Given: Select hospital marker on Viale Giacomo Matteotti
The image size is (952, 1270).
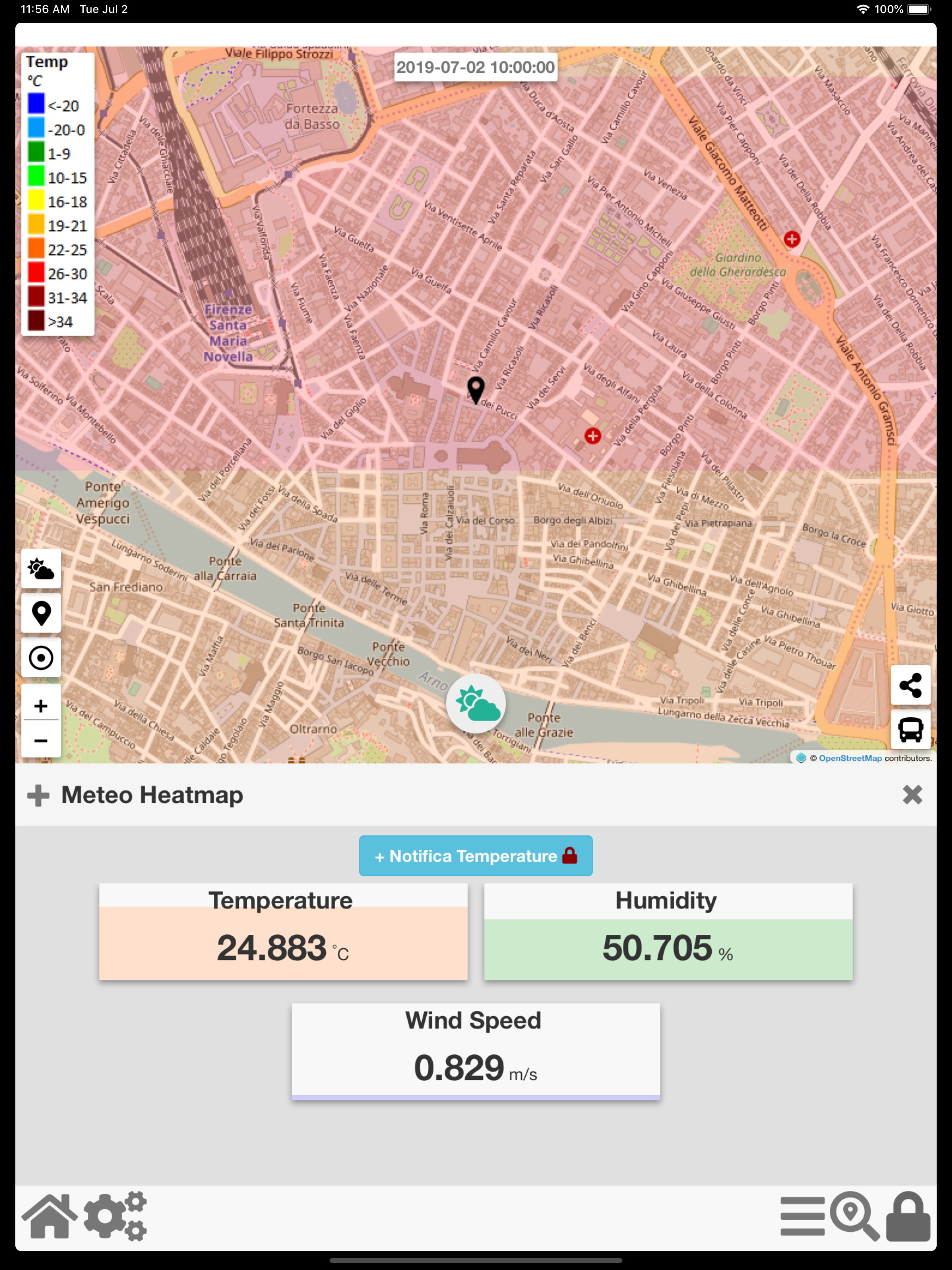Looking at the screenshot, I should (793, 239).
